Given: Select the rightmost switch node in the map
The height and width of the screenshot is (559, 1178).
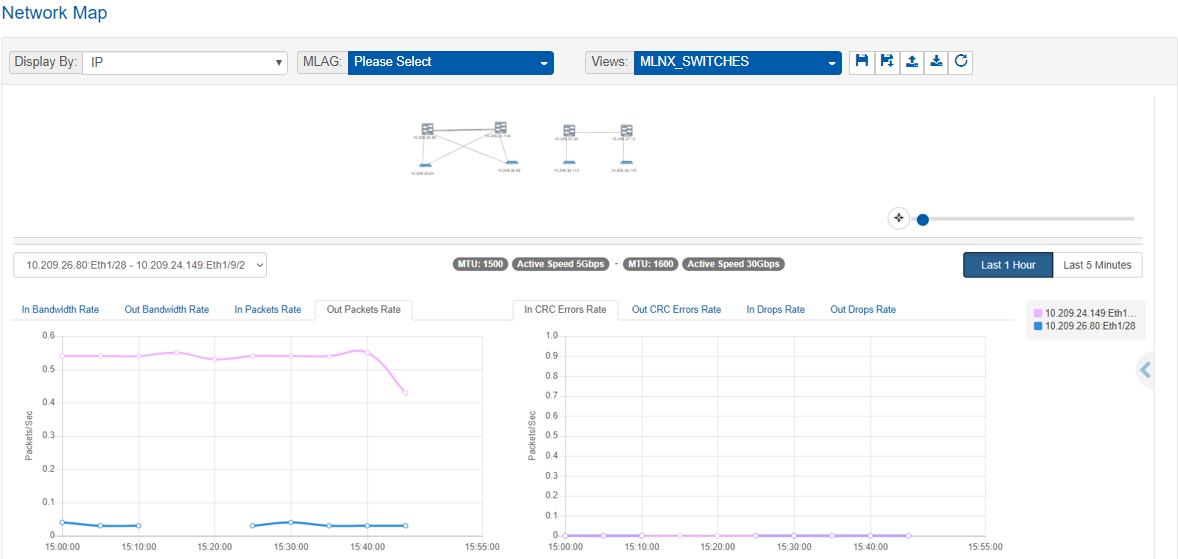Looking at the screenshot, I should pos(626,130).
